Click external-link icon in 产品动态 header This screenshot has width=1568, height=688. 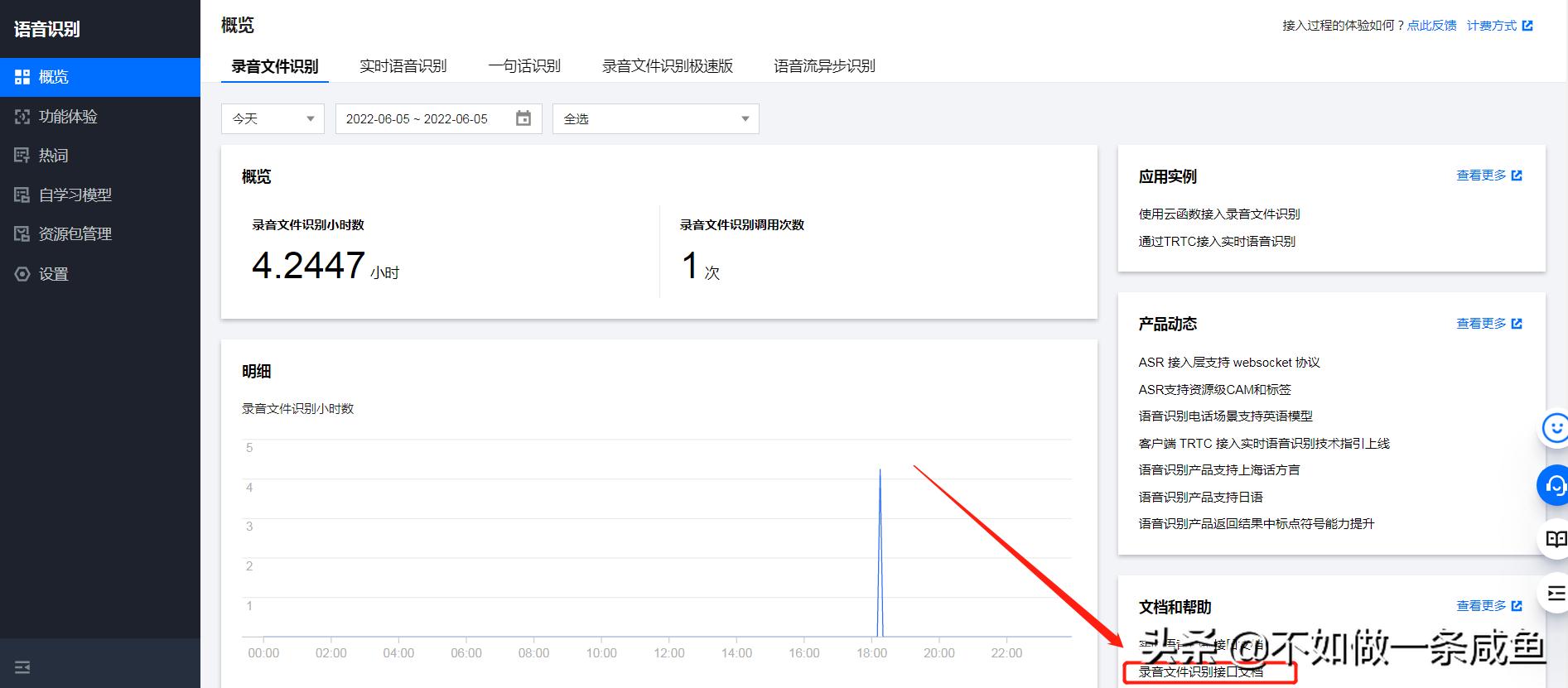(x=1517, y=324)
